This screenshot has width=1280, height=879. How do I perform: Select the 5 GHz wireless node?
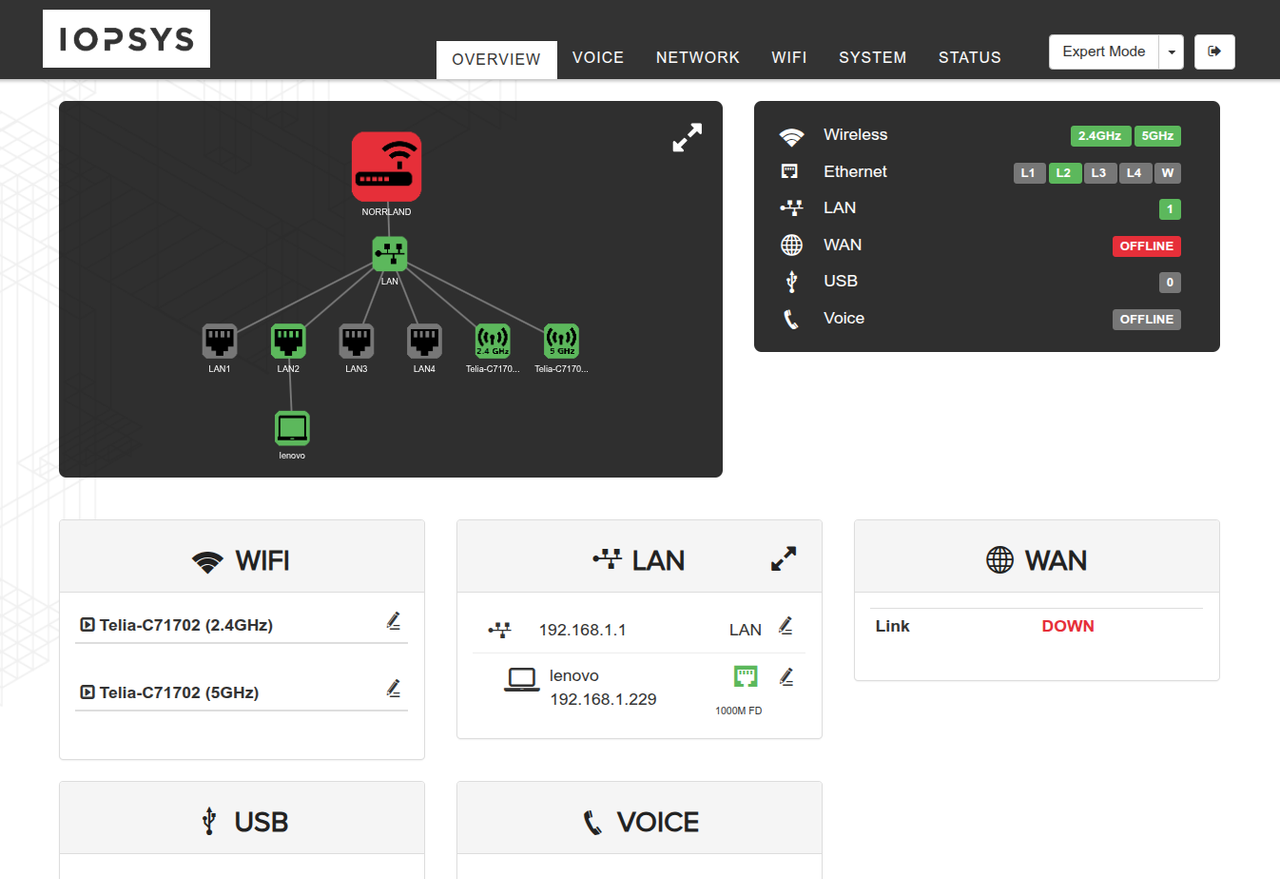click(561, 341)
